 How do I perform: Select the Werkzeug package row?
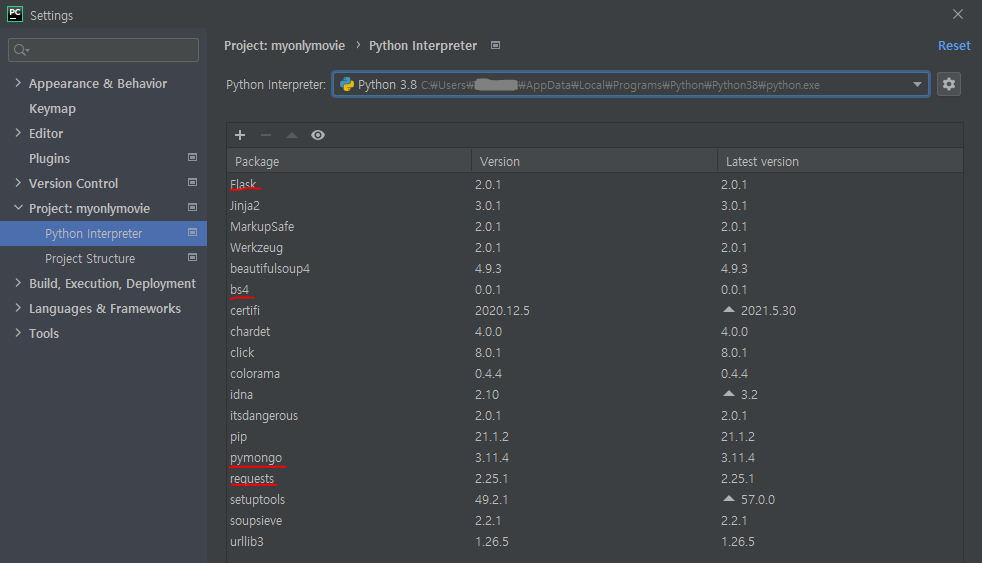click(595, 247)
